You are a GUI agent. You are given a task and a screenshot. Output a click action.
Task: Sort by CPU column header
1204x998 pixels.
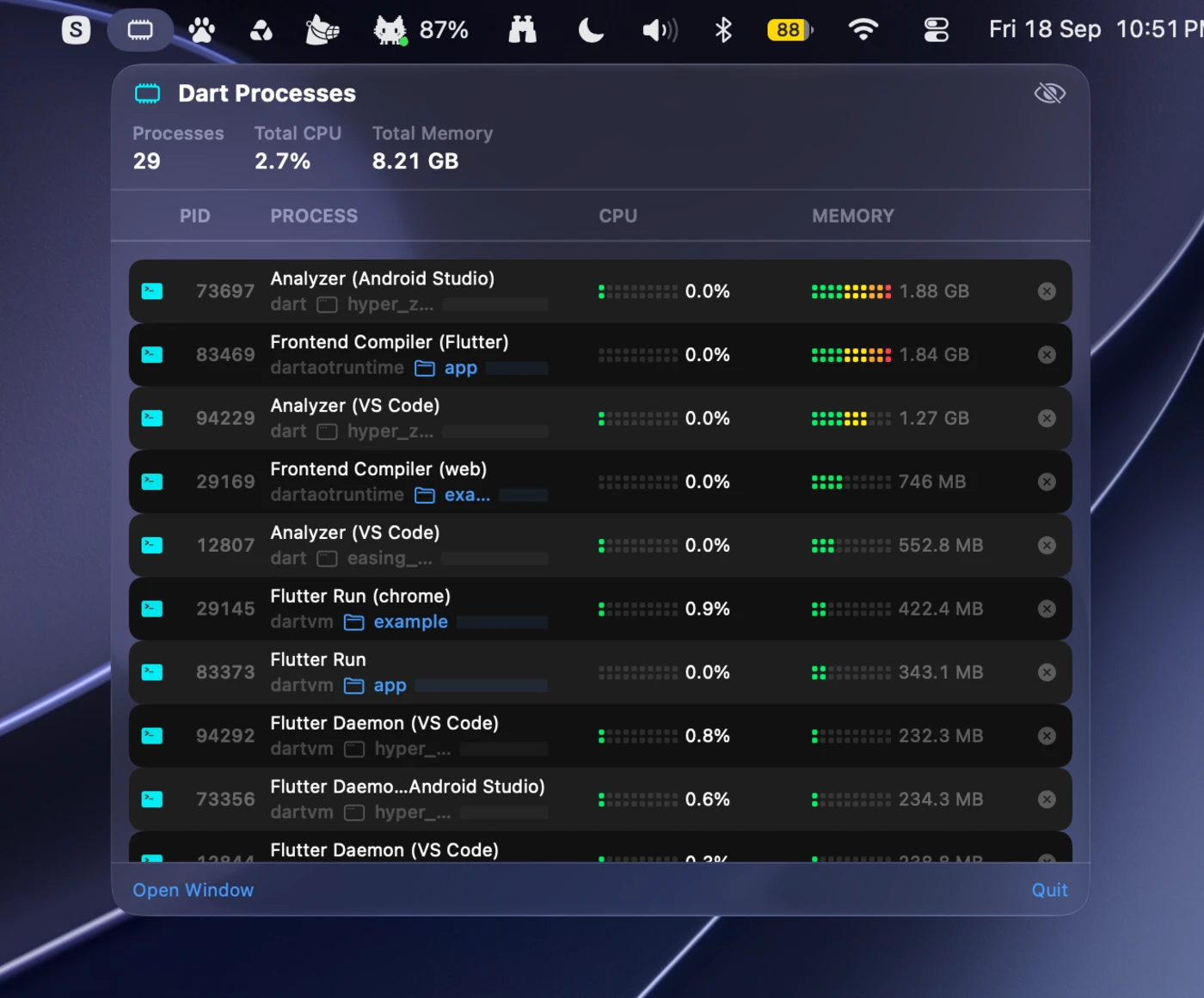[x=618, y=217]
